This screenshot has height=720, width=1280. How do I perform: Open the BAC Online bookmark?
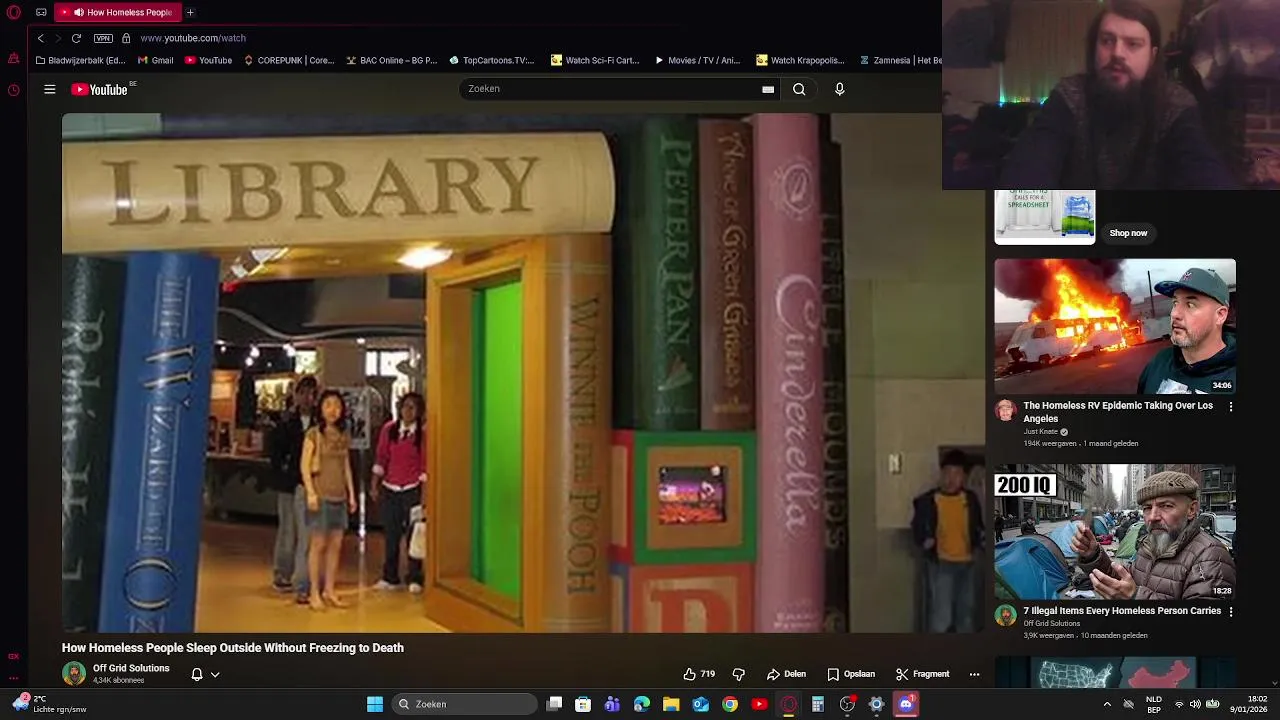[391, 60]
